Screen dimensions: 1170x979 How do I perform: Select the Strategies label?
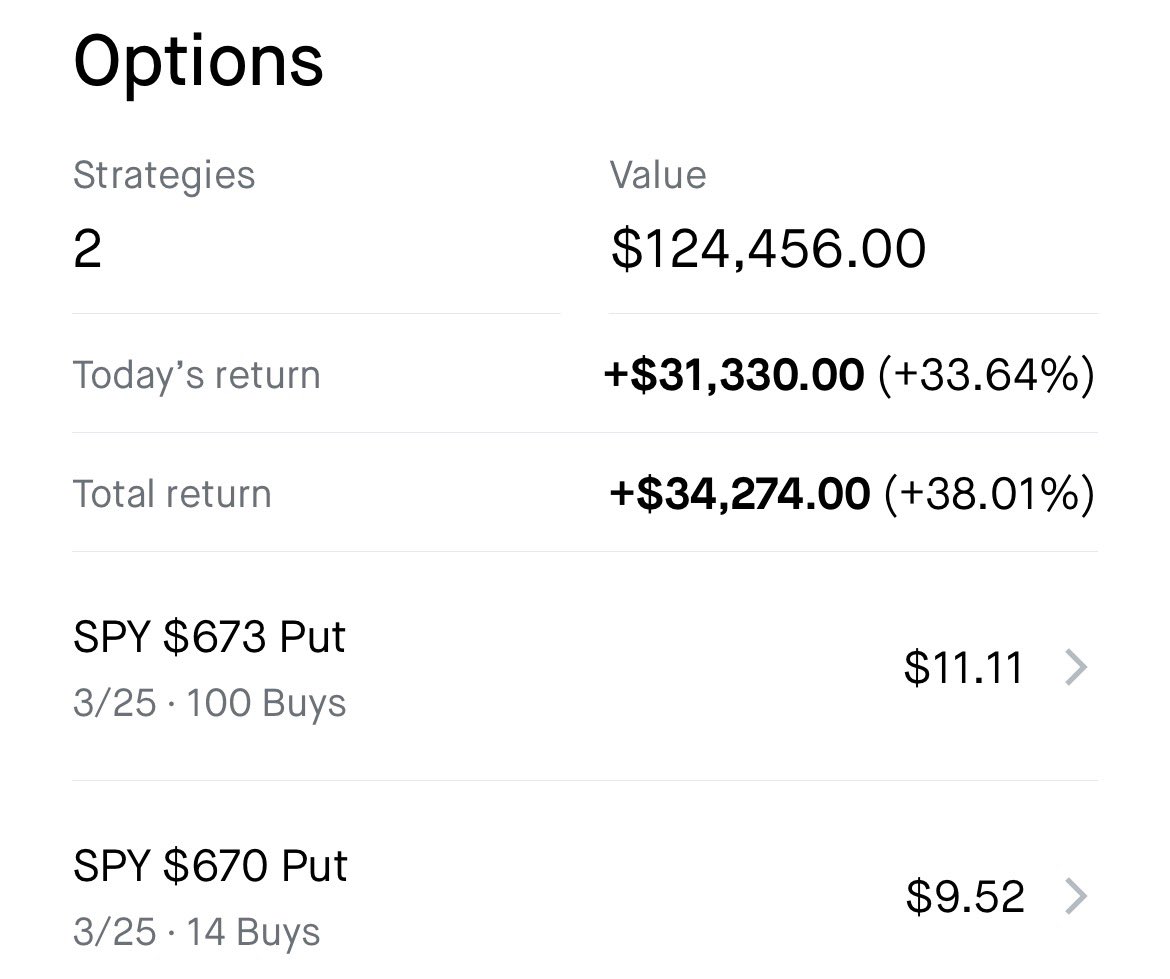164,175
